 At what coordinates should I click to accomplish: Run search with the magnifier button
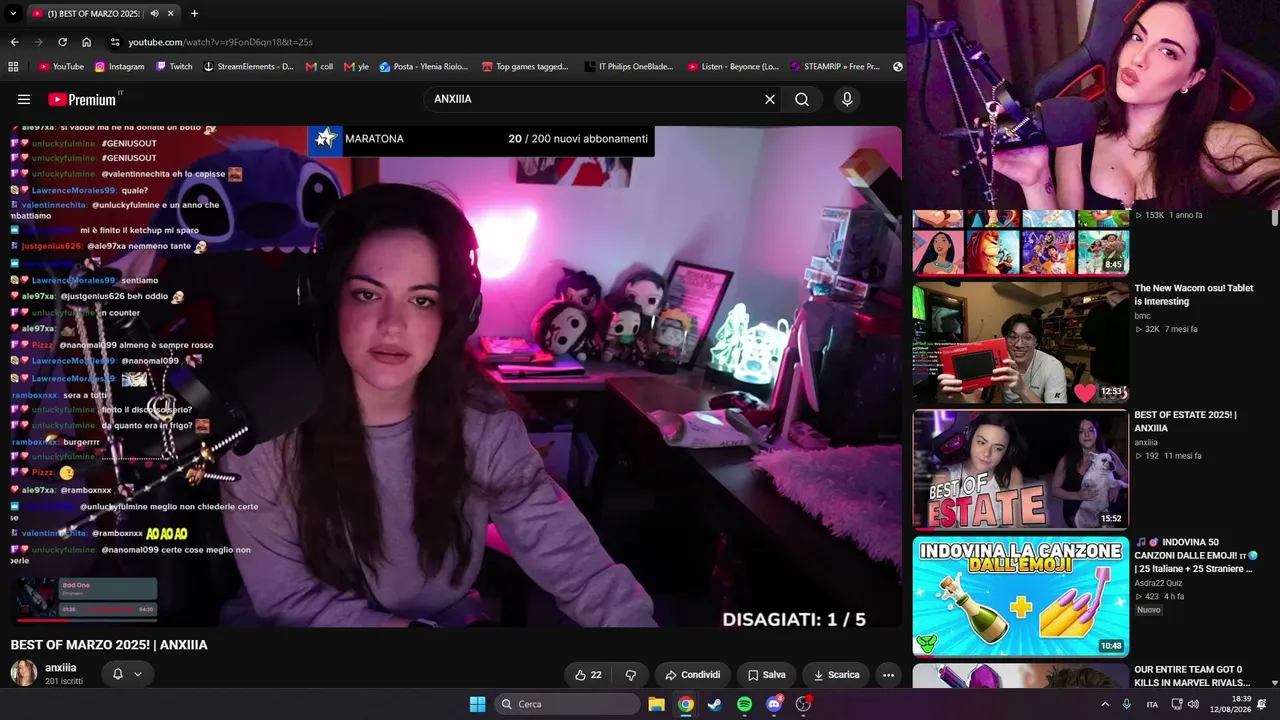(x=802, y=99)
